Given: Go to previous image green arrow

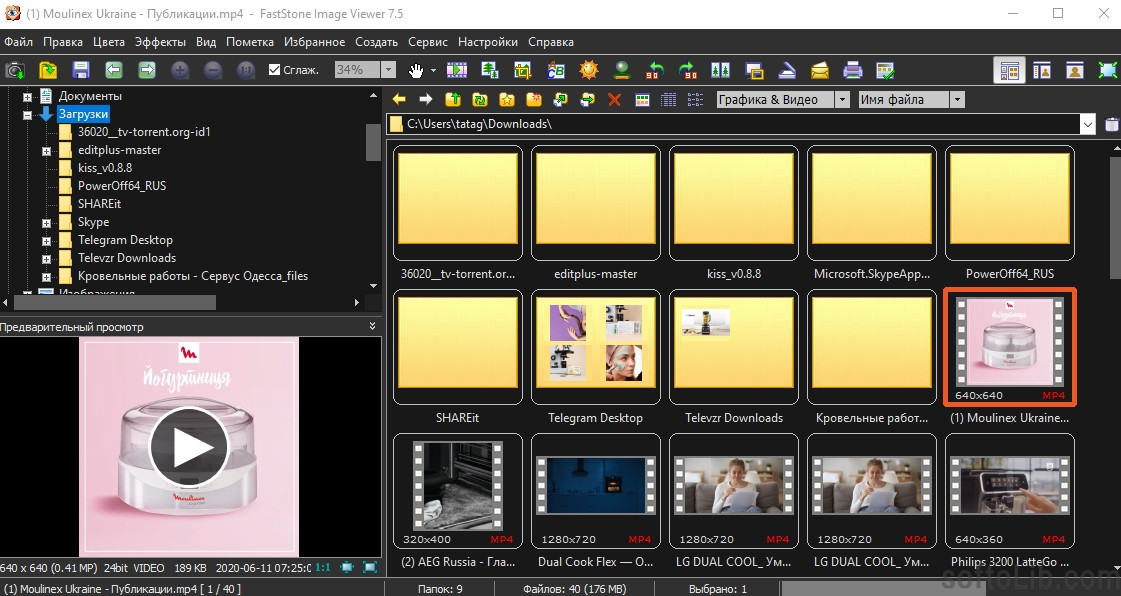Looking at the screenshot, I should [114, 70].
